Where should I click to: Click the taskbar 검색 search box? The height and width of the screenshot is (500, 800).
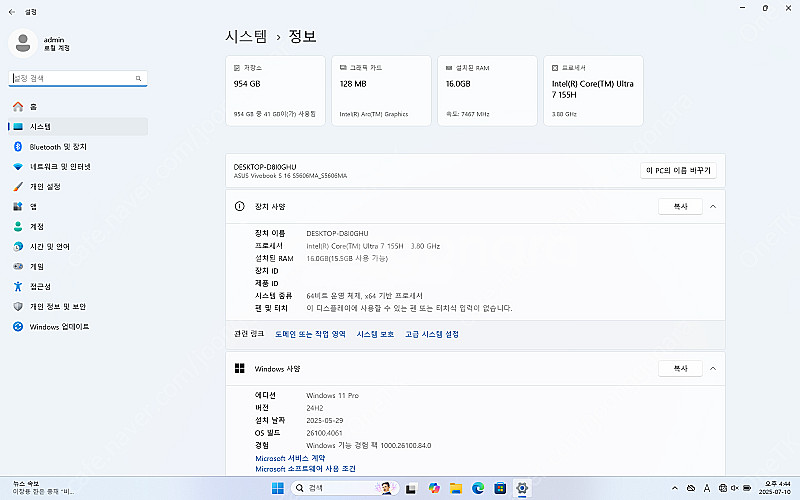pos(345,488)
